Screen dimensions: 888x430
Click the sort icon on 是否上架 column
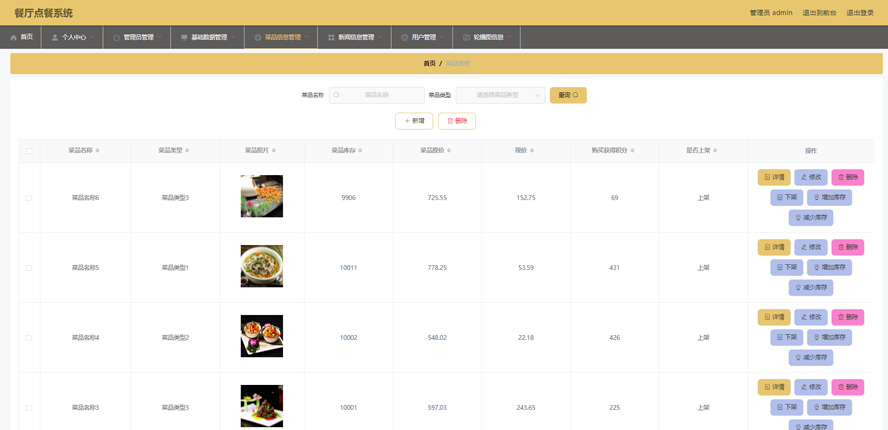[715, 151]
